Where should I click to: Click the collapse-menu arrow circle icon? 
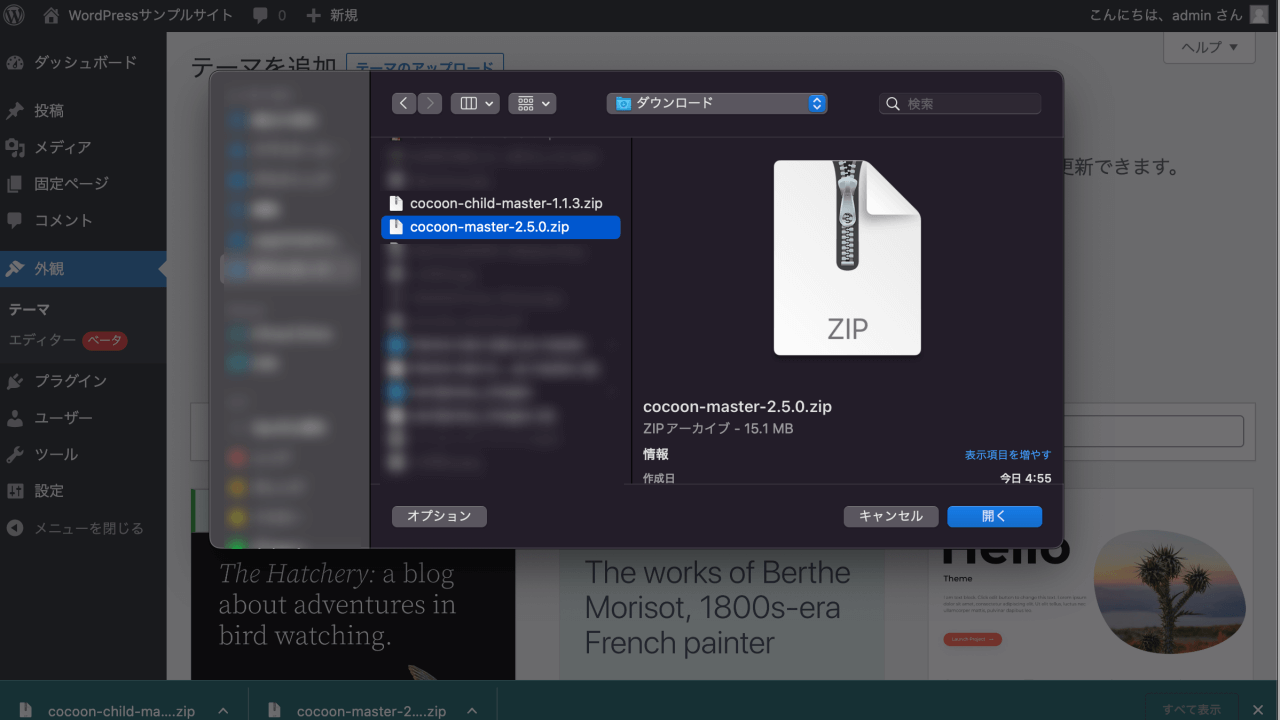click(15, 528)
